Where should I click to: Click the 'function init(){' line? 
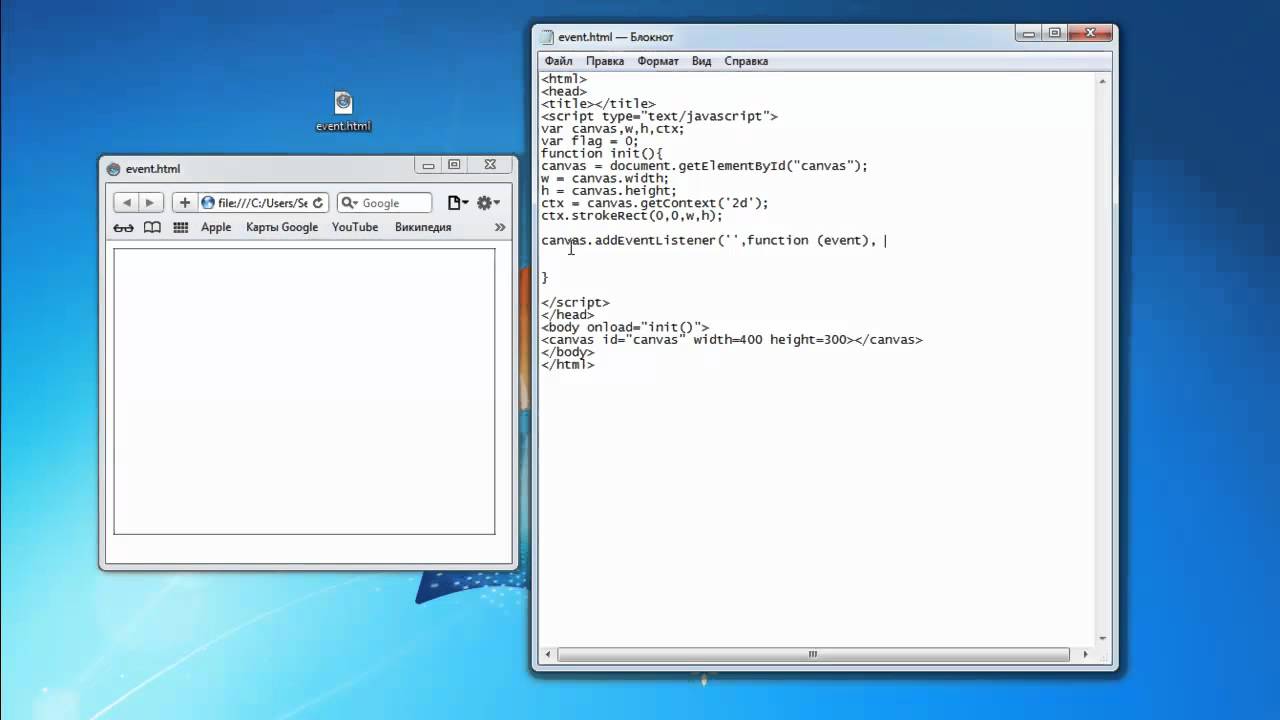602,153
